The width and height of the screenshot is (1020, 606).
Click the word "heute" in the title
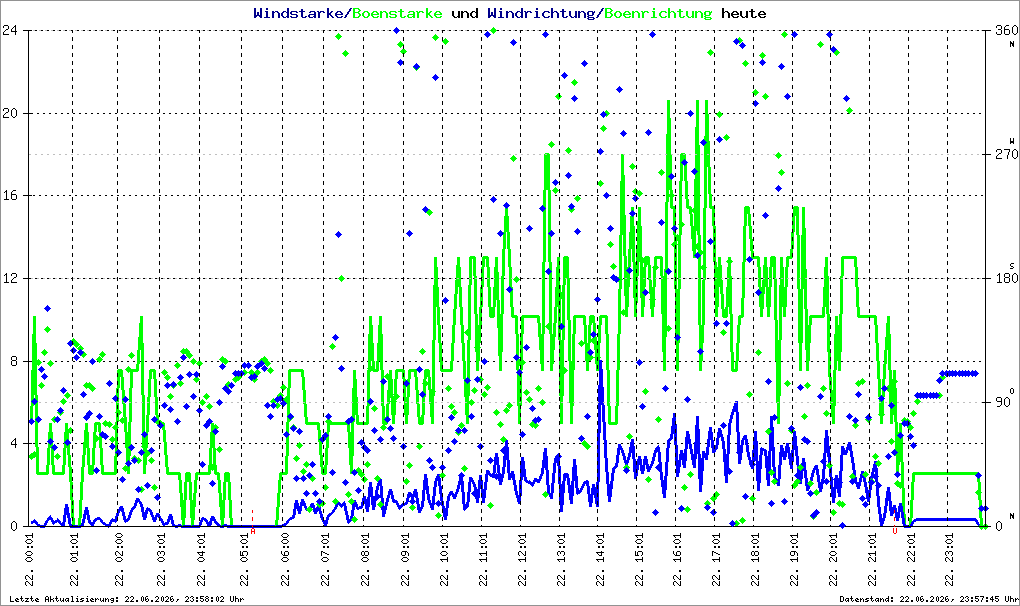pyautogui.click(x=744, y=13)
